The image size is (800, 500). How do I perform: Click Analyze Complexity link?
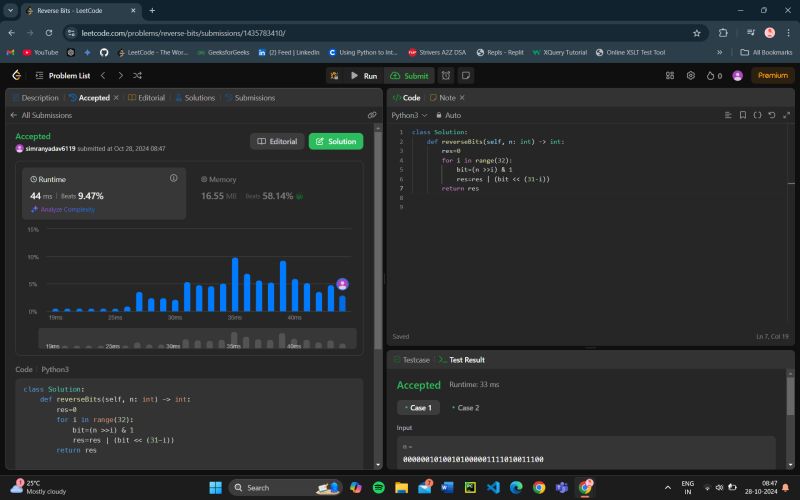(66, 209)
